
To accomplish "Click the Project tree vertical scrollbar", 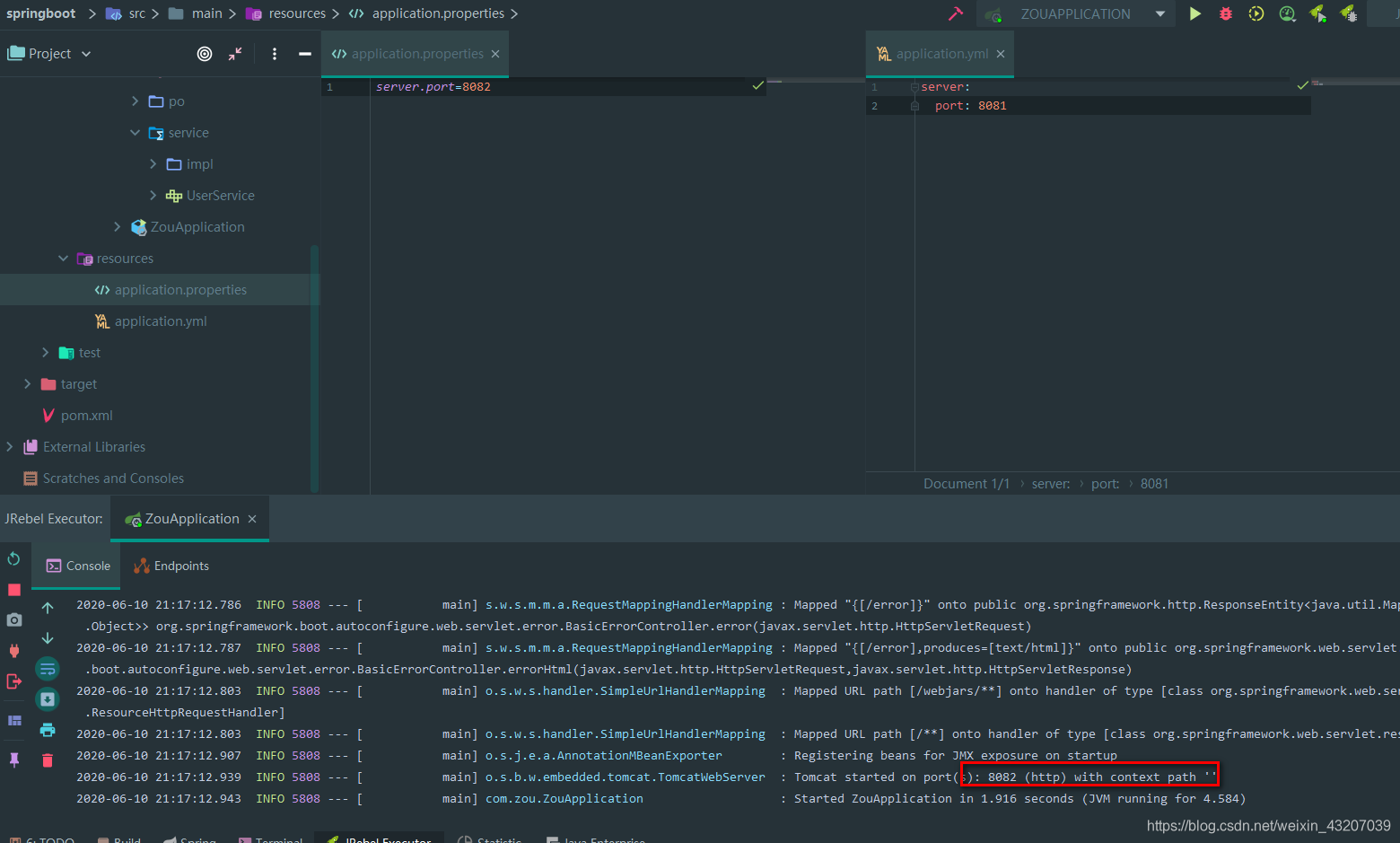I will tap(314, 368).
